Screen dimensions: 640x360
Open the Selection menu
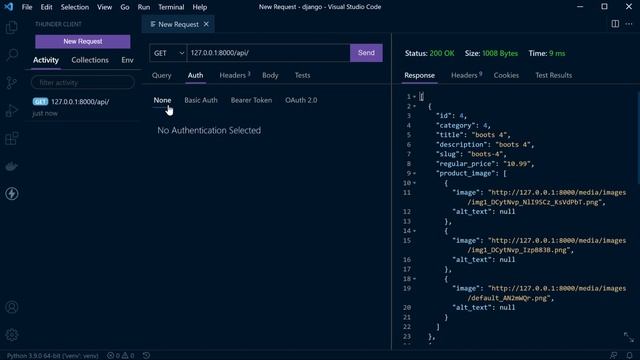(x=75, y=7)
